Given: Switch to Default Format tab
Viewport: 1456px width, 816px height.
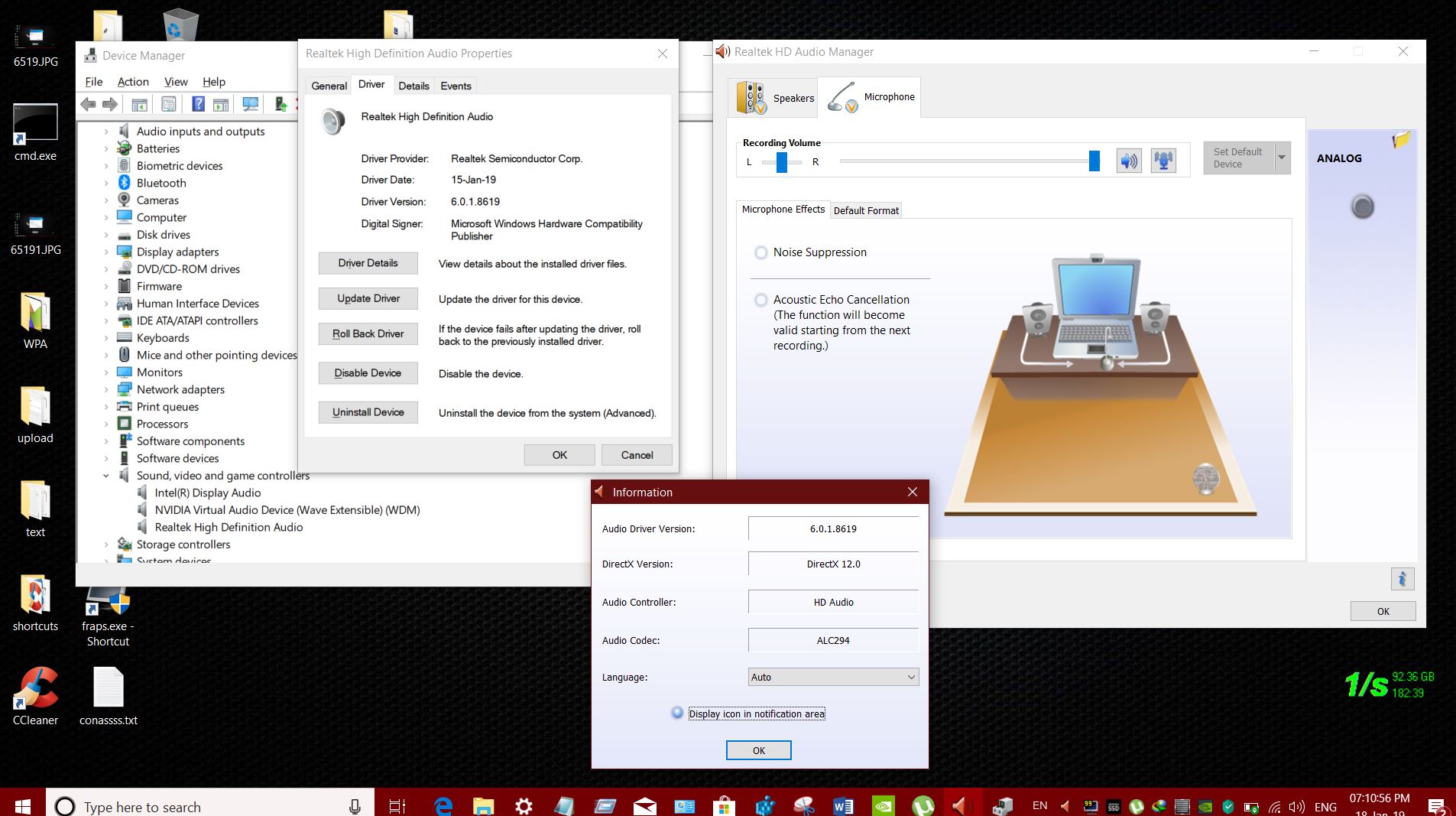Looking at the screenshot, I should [x=866, y=210].
